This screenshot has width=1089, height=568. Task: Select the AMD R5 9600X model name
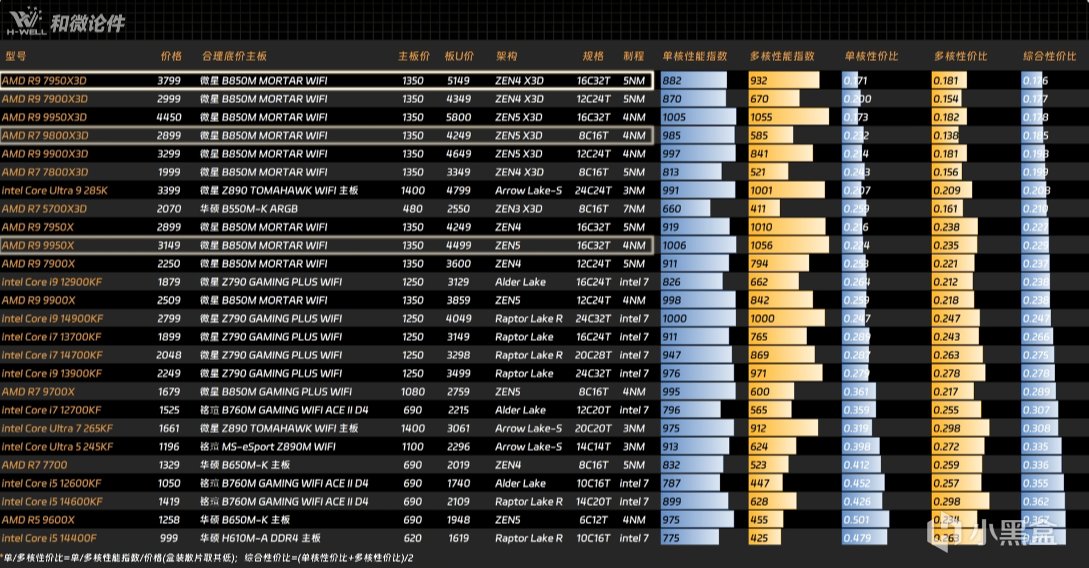click(38, 520)
